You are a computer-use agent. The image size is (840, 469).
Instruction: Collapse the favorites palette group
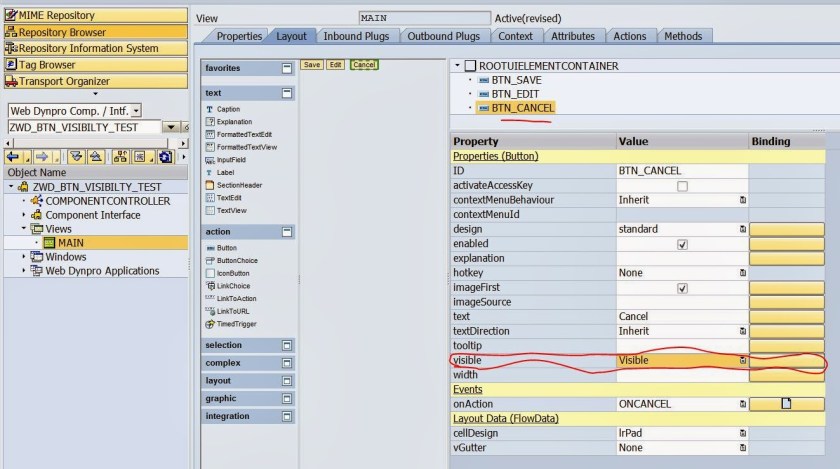(287, 68)
